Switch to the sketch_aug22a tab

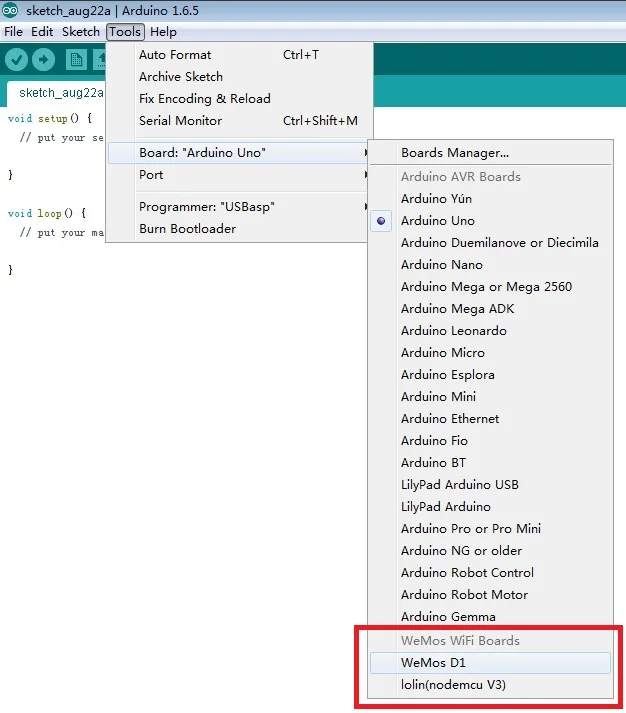[57, 93]
